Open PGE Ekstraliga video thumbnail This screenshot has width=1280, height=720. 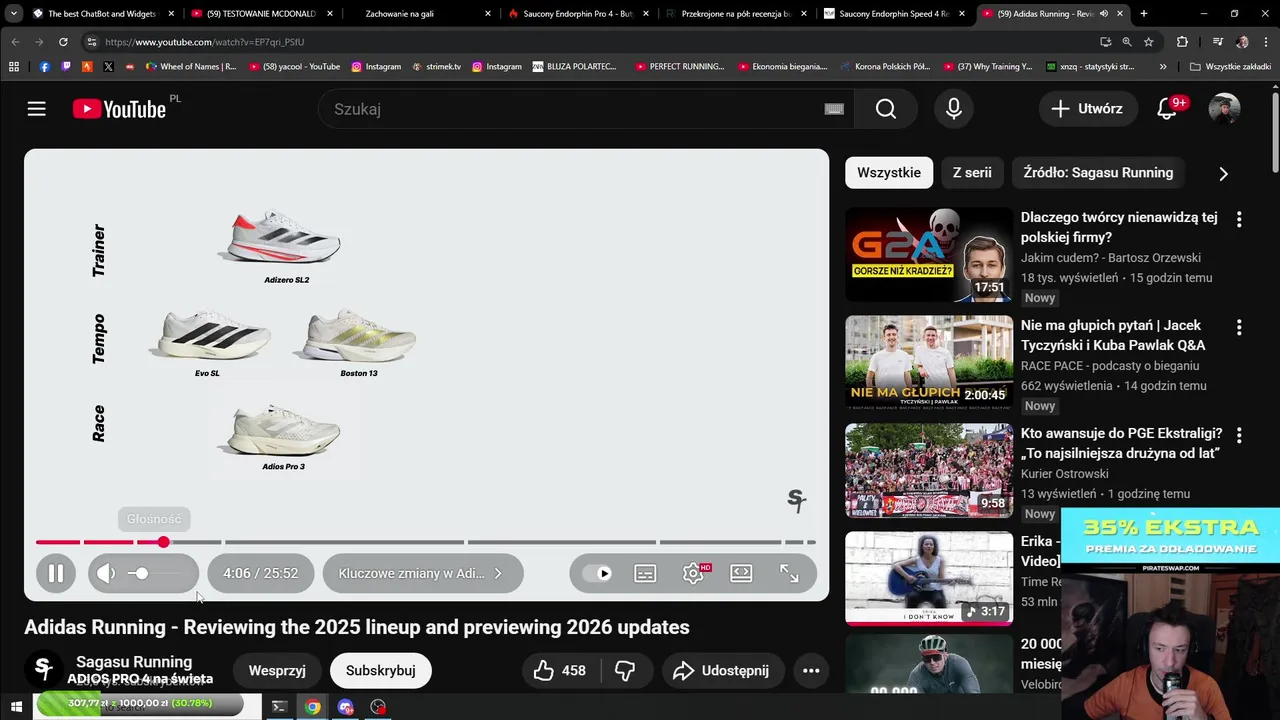coord(929,471)
